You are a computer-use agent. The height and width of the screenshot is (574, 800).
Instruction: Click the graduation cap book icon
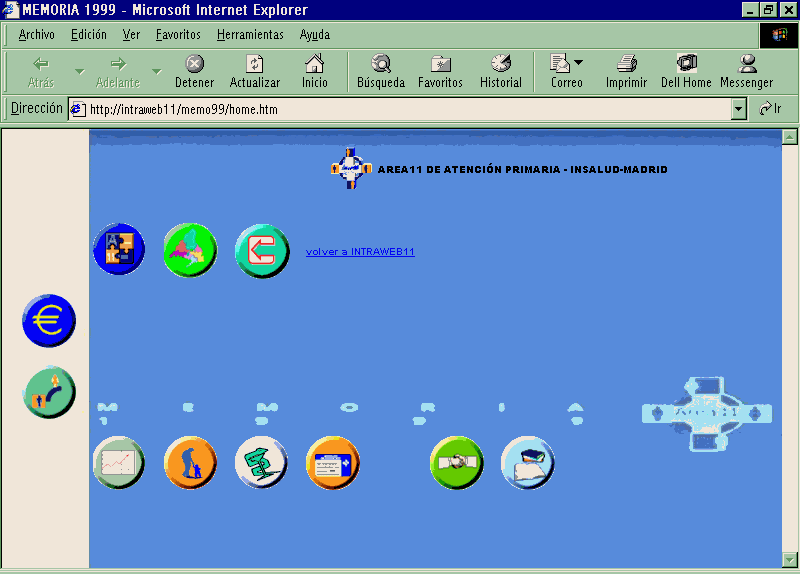coord(527,463)
